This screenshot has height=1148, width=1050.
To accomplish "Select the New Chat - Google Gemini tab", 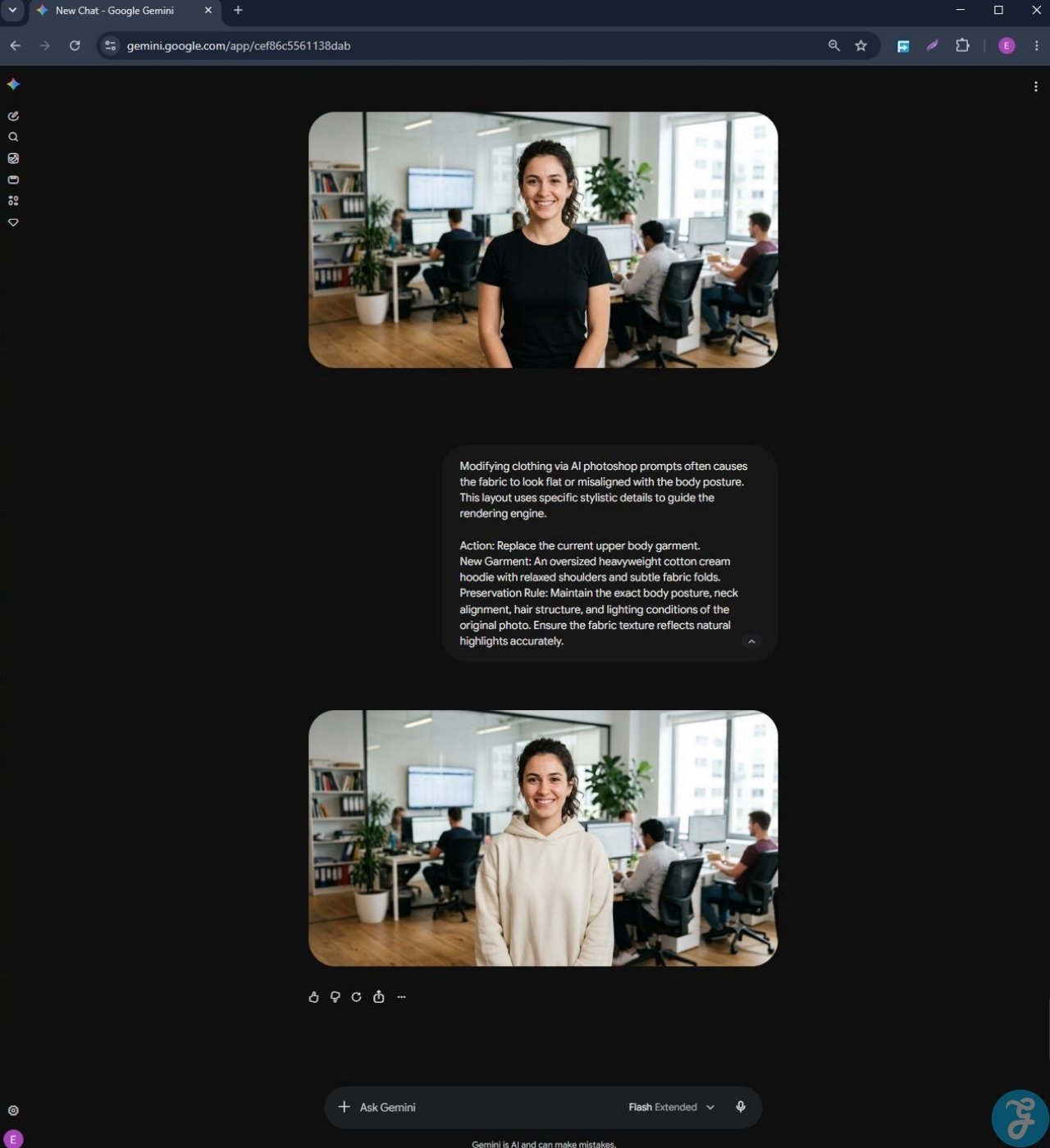I will click(x=125, y=11).
